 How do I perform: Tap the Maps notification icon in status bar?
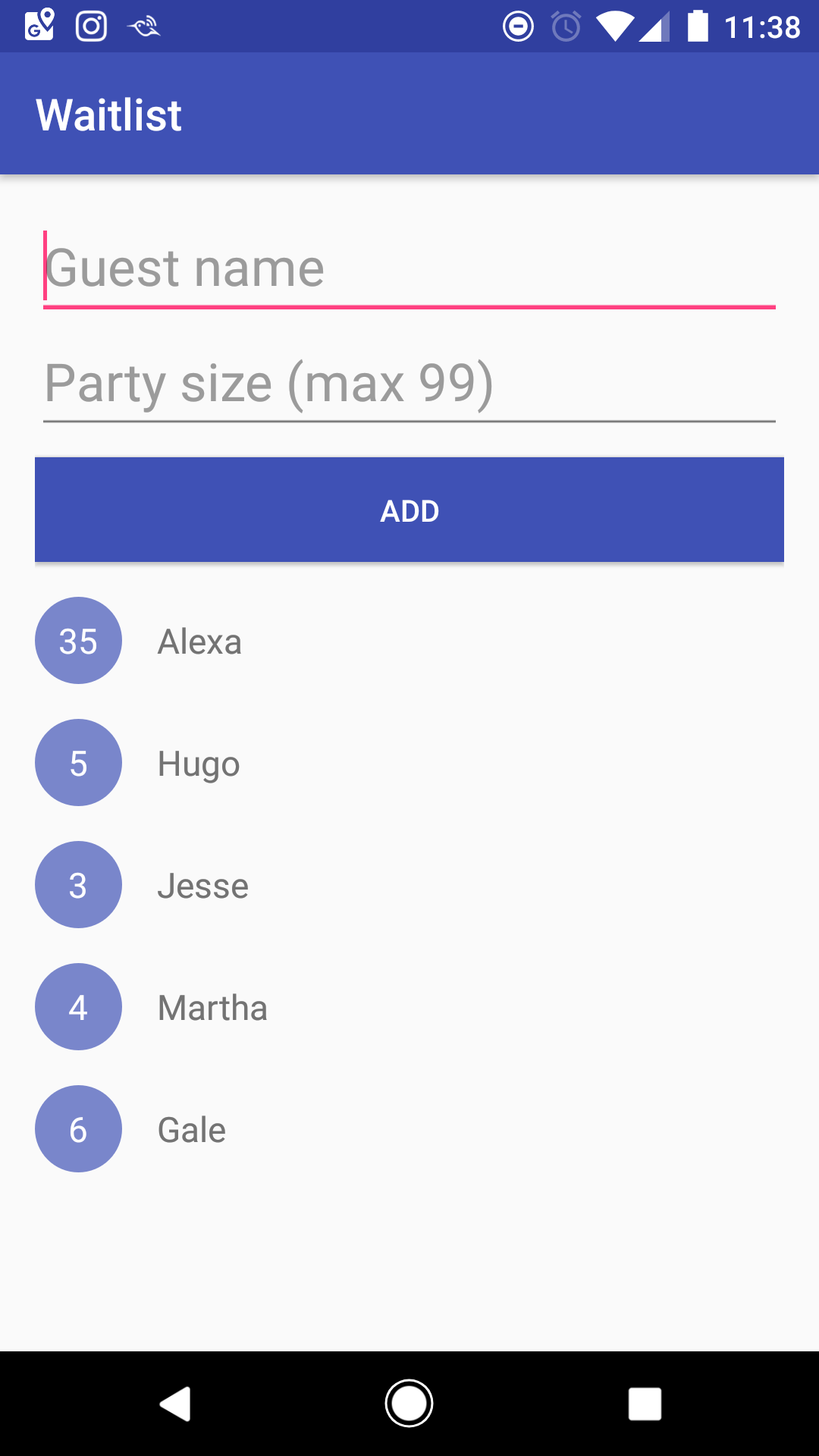click(x=39, y=25)
